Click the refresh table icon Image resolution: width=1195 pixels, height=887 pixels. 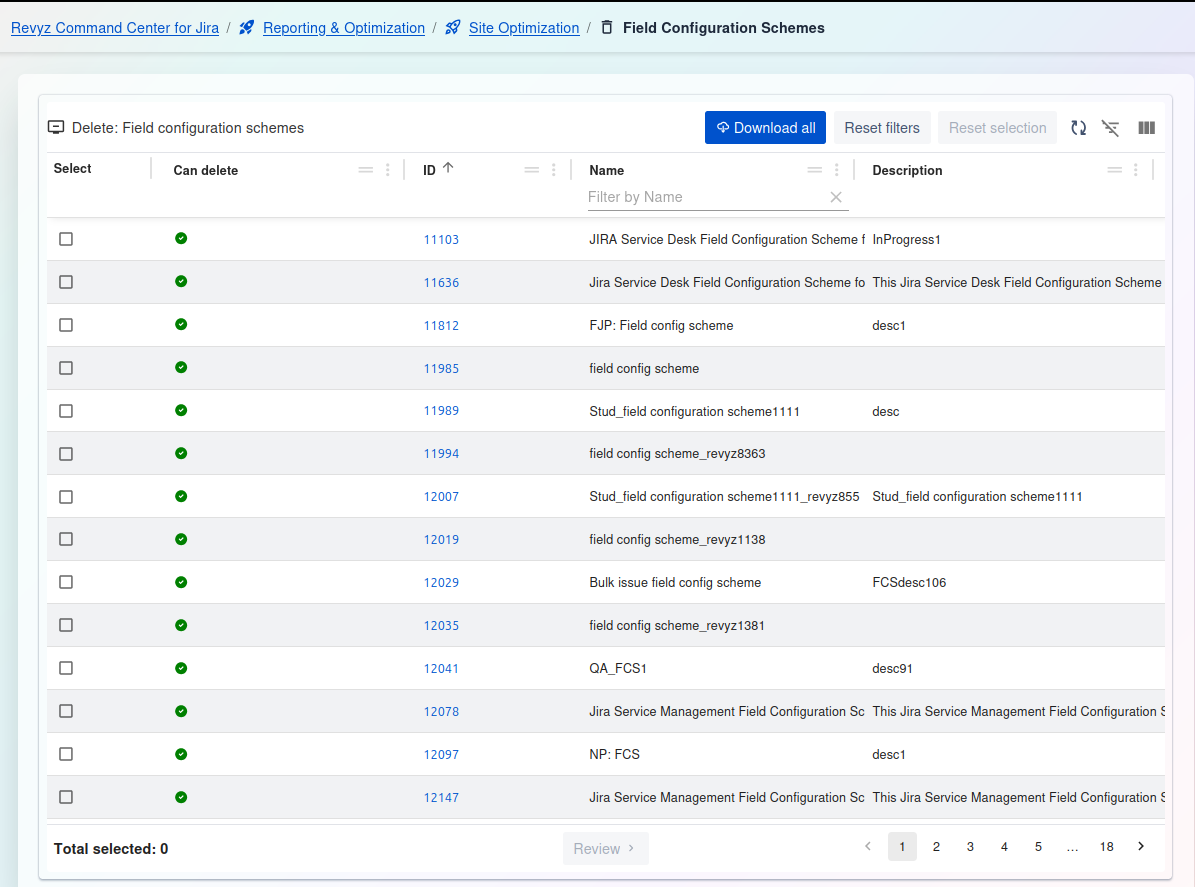coord(1078,128)
